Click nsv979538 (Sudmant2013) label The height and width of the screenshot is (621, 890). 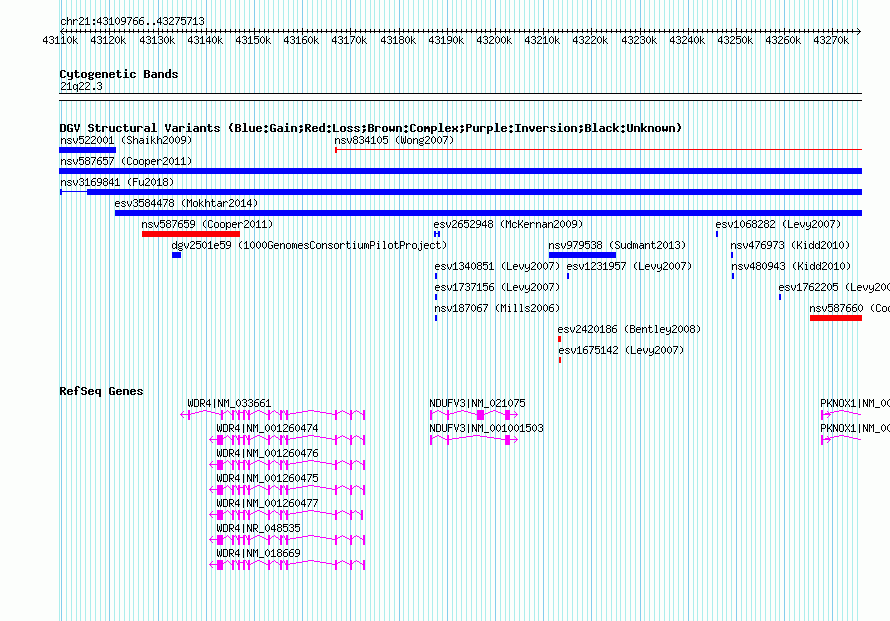617,245
